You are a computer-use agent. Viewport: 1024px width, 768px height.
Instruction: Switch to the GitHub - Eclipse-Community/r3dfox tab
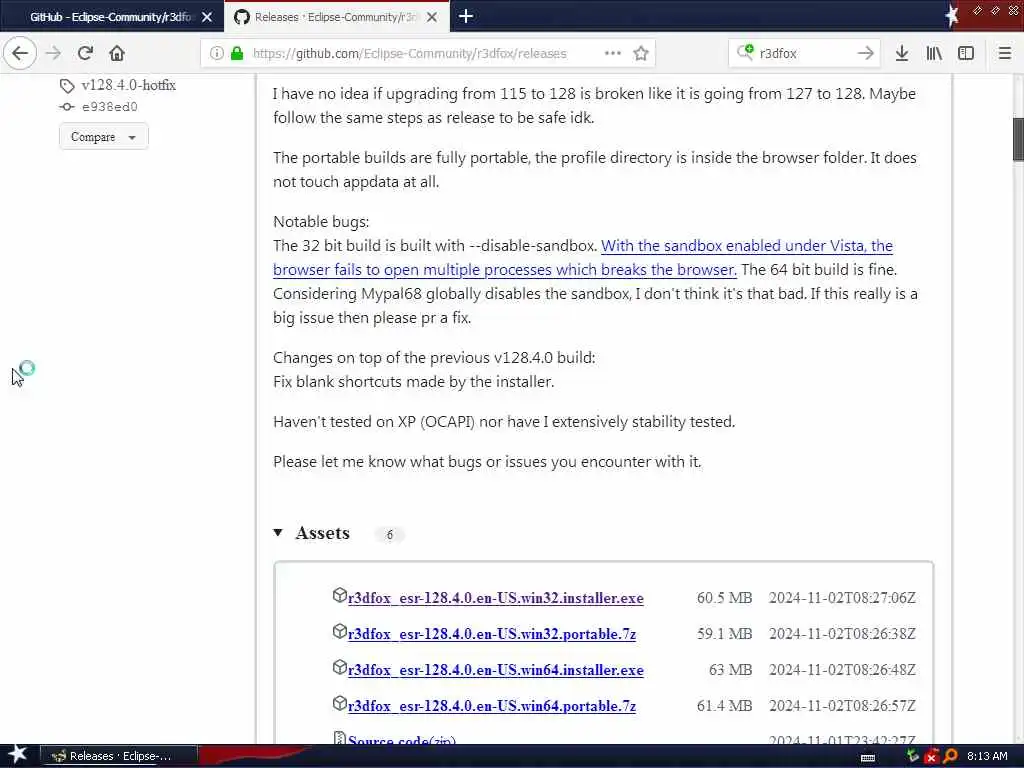[x=110, y=17]
